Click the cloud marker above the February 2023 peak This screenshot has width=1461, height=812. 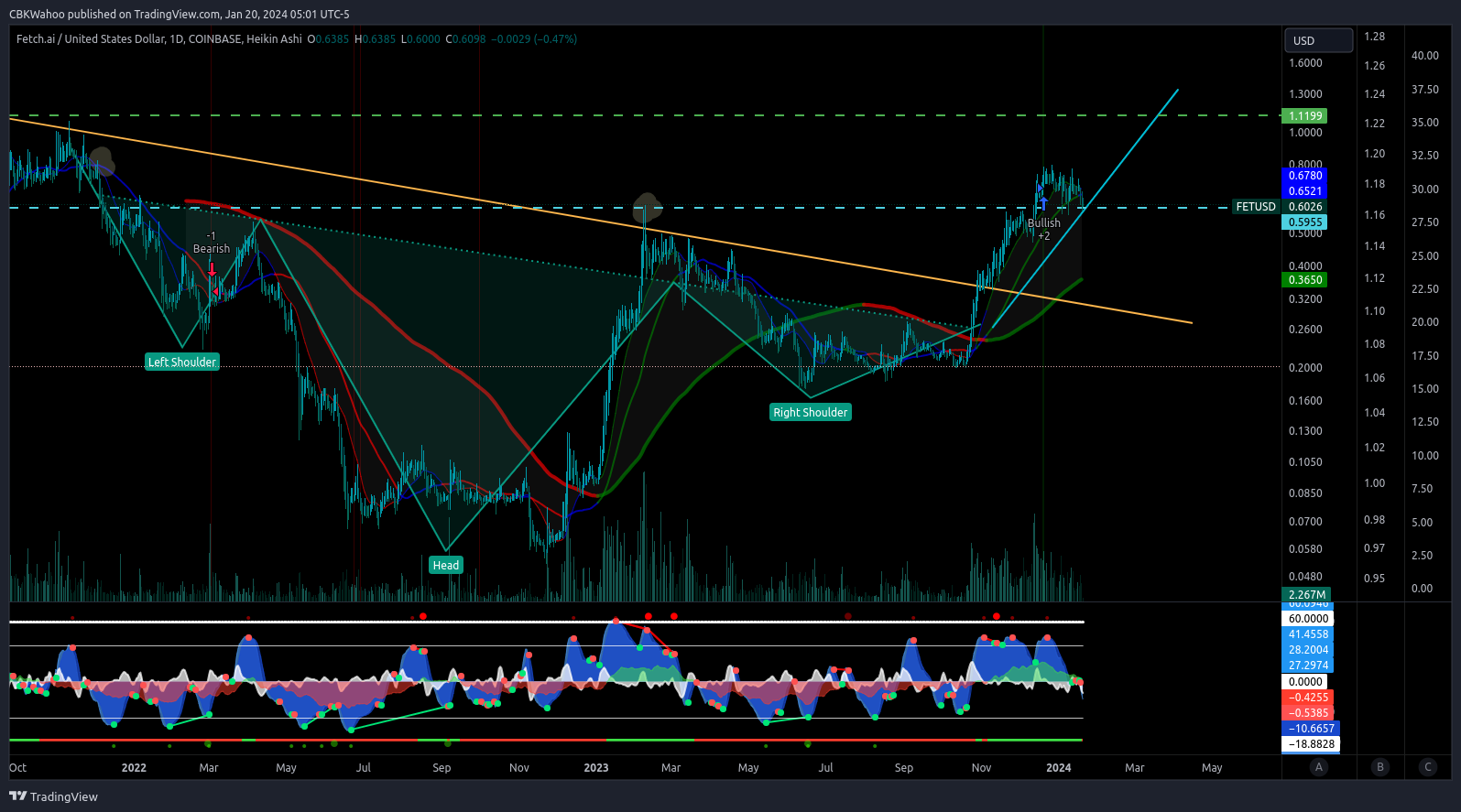[x=648, y=206]
